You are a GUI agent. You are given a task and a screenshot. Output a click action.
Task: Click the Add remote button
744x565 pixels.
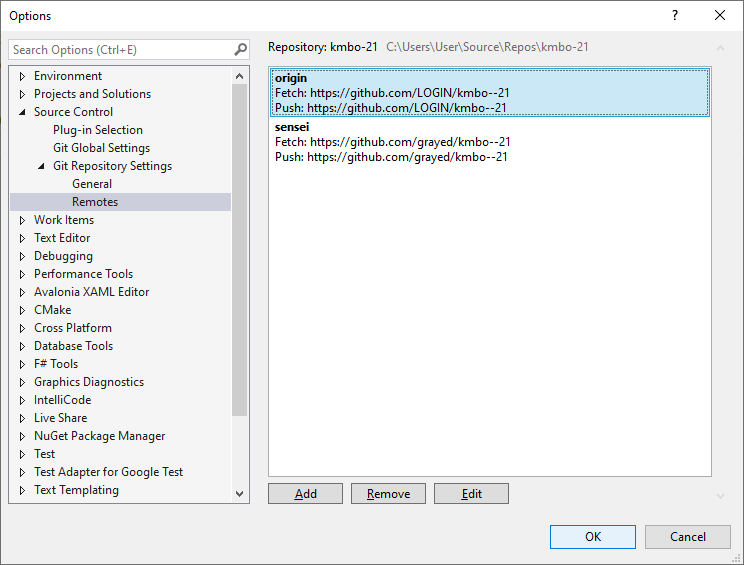pos(305,494)
